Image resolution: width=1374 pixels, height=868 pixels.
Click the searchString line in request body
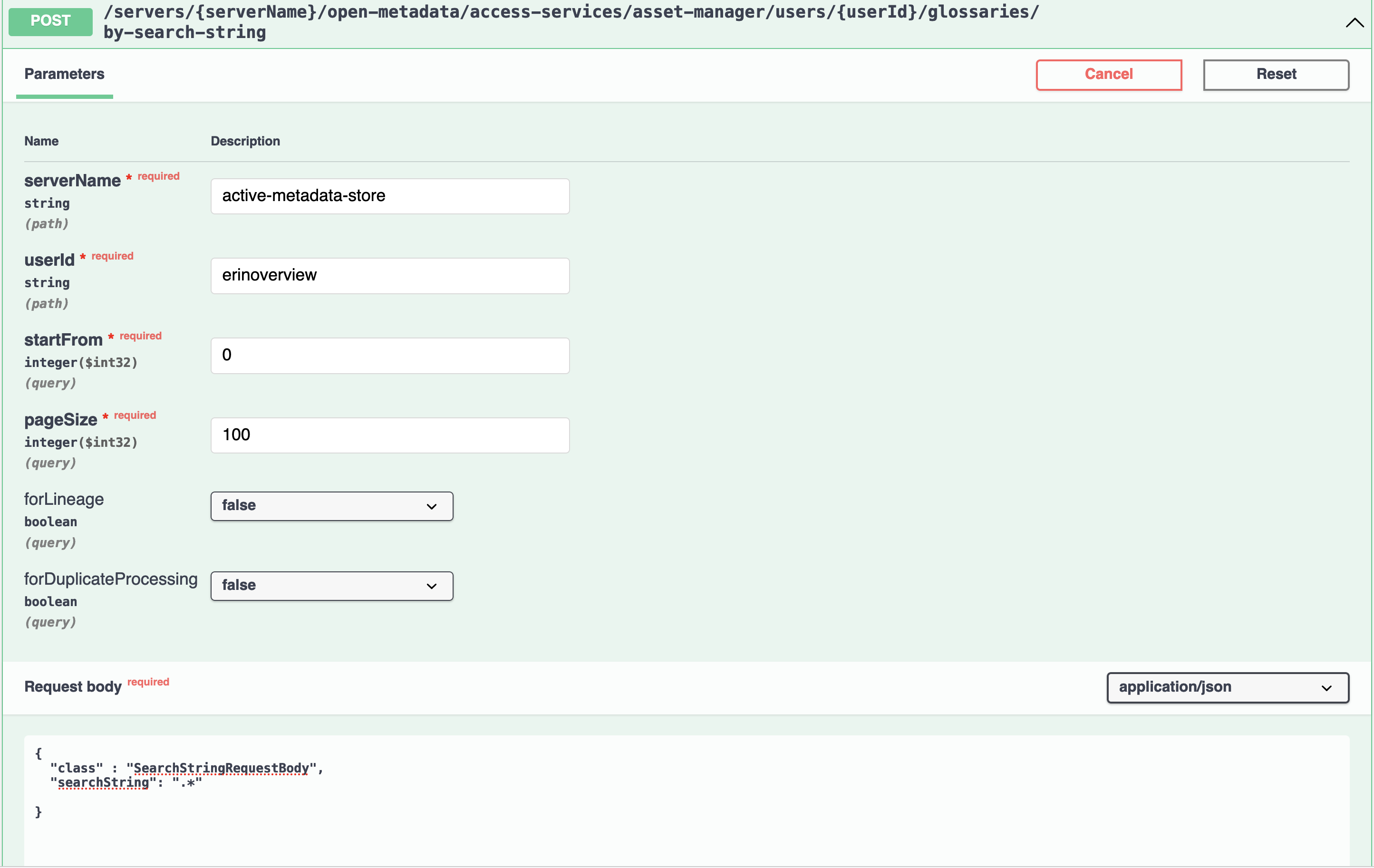[126, 782]
